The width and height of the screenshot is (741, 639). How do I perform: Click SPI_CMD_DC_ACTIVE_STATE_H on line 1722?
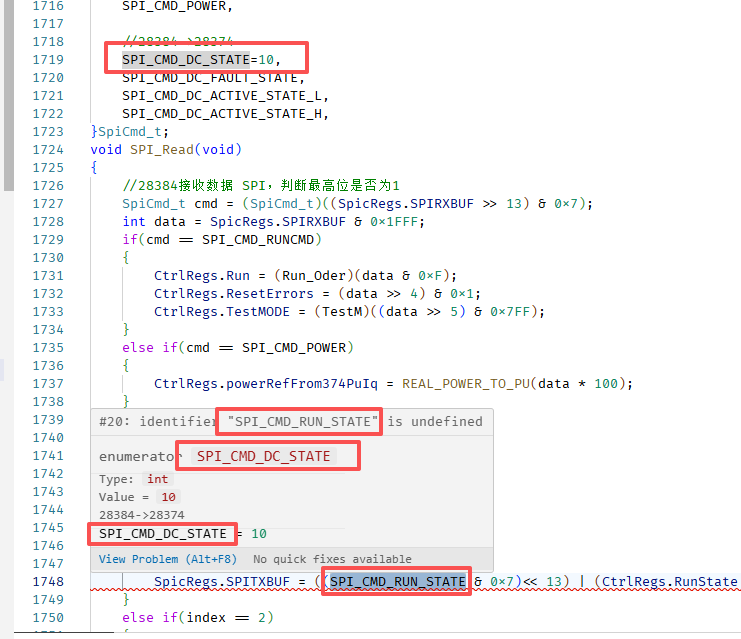(222, 114)
